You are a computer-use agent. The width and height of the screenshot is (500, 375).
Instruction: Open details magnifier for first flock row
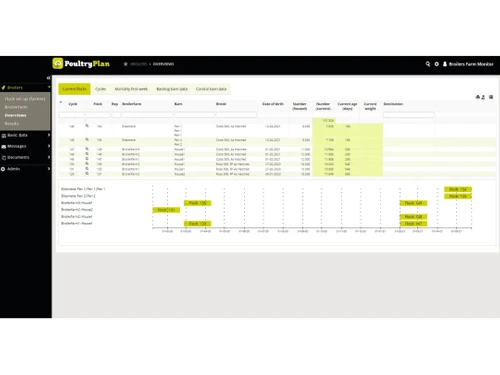[87, 126]
